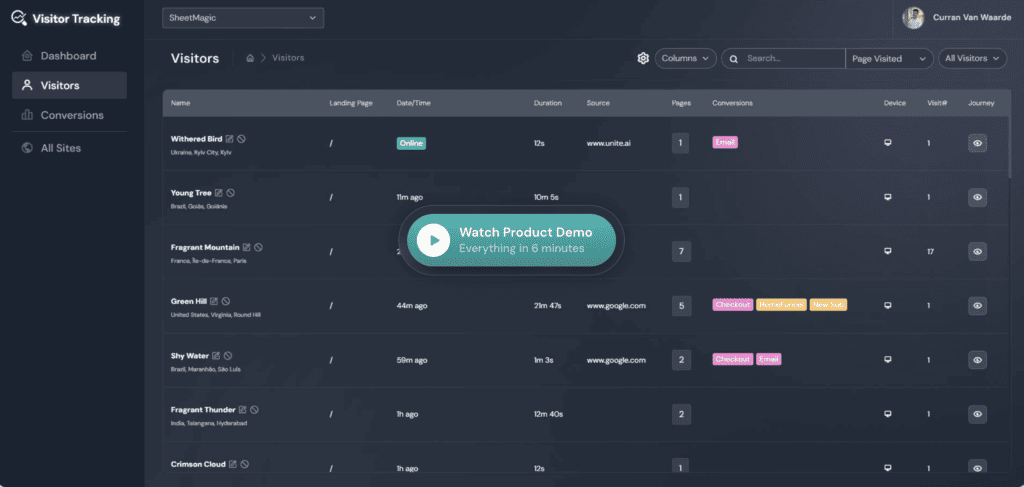Click desktop device icon for Green Hill
The width and height of the screenshot is (1024, 487).
888,305
